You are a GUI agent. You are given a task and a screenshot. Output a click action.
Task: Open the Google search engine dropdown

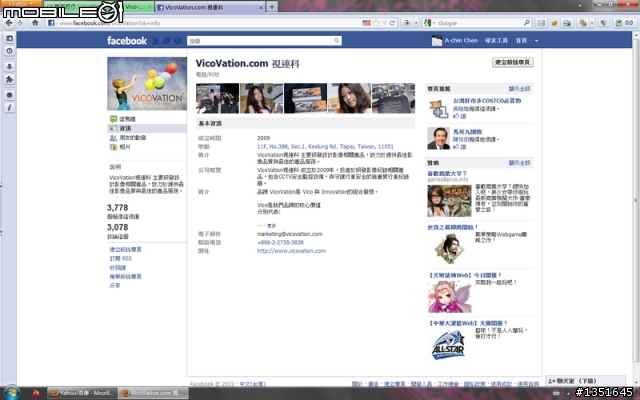[x=429, y=23]
